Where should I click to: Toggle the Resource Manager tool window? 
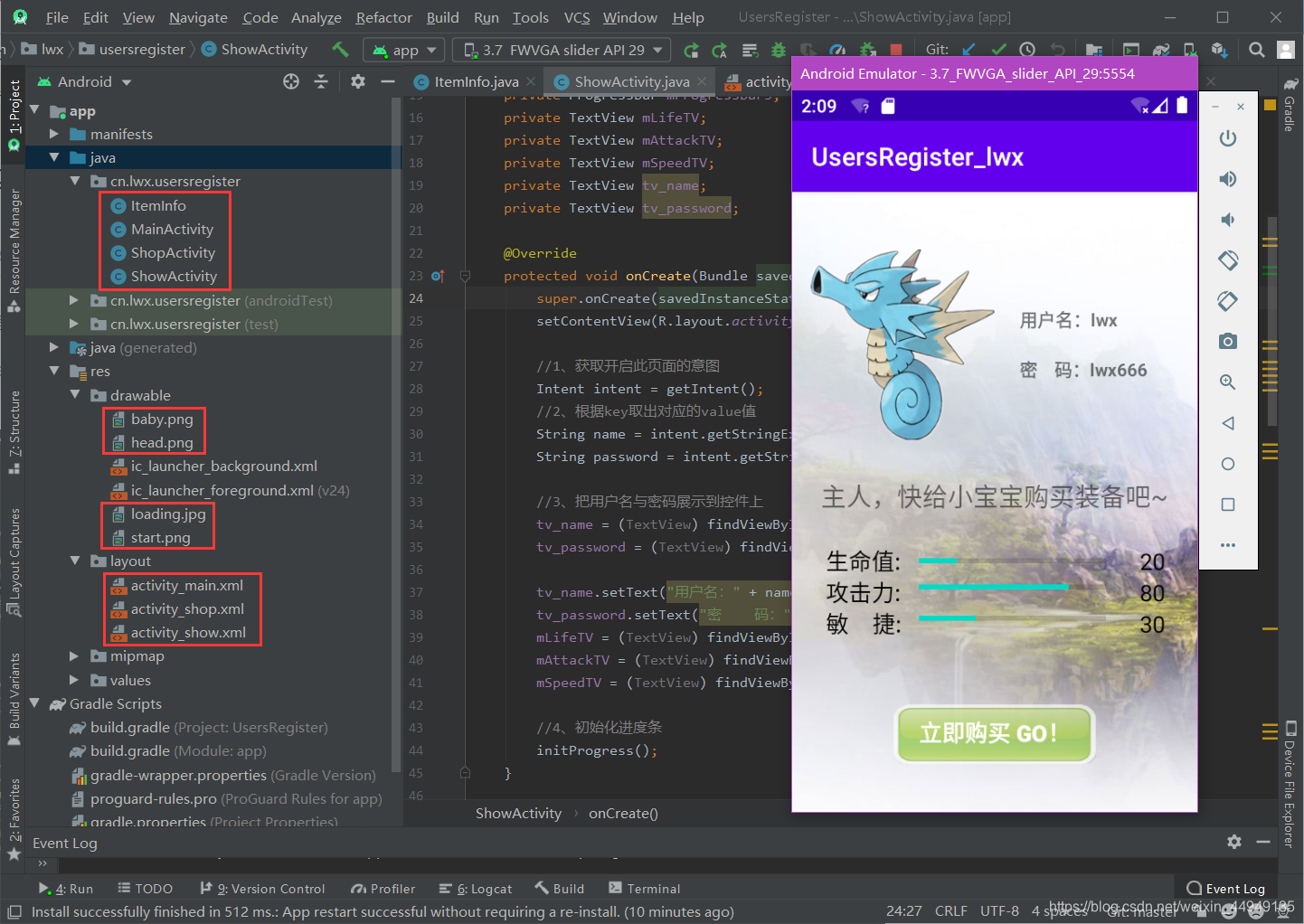coord(14,250)
